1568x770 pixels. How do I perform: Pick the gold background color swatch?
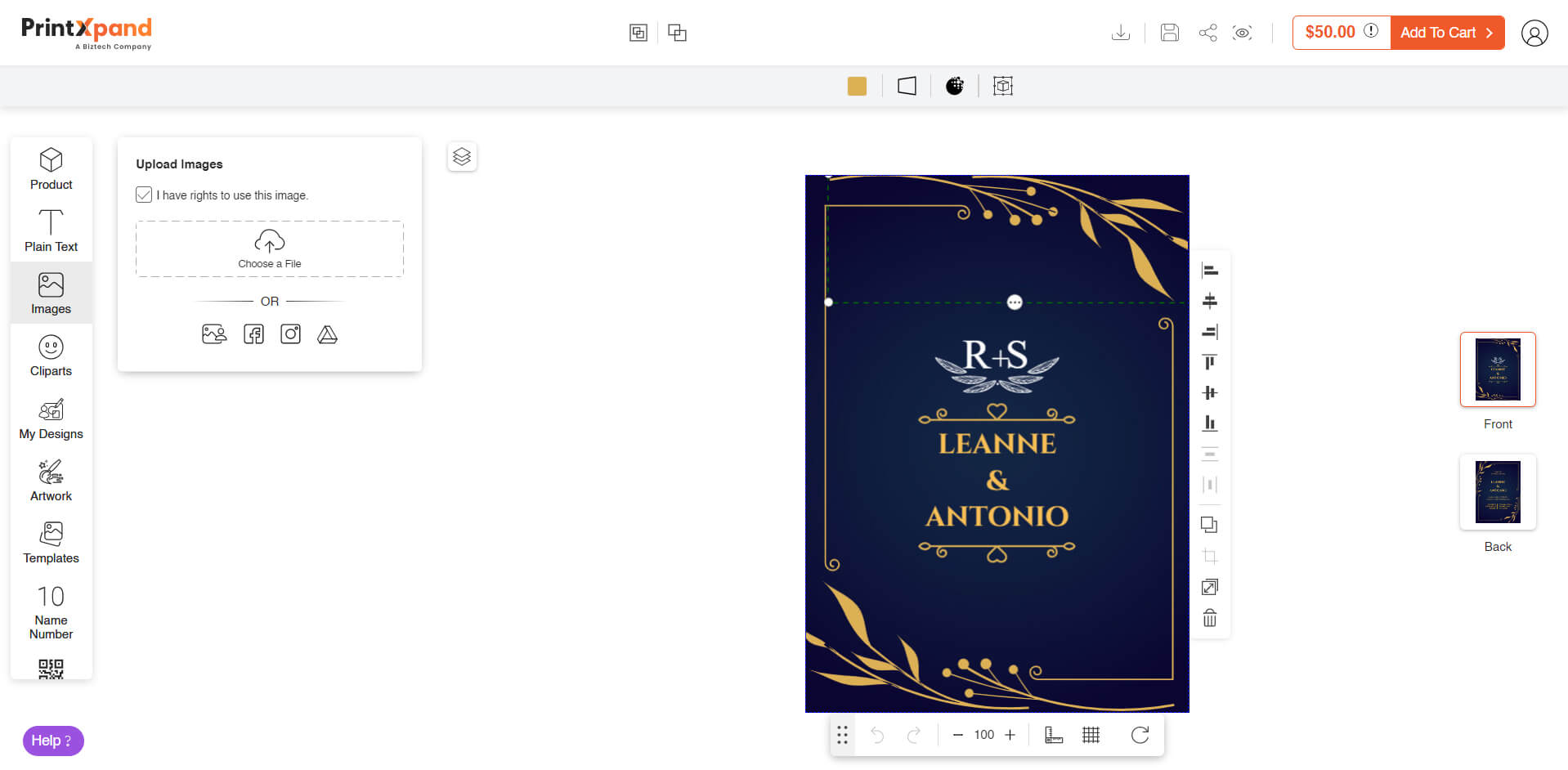coord(857,86)
